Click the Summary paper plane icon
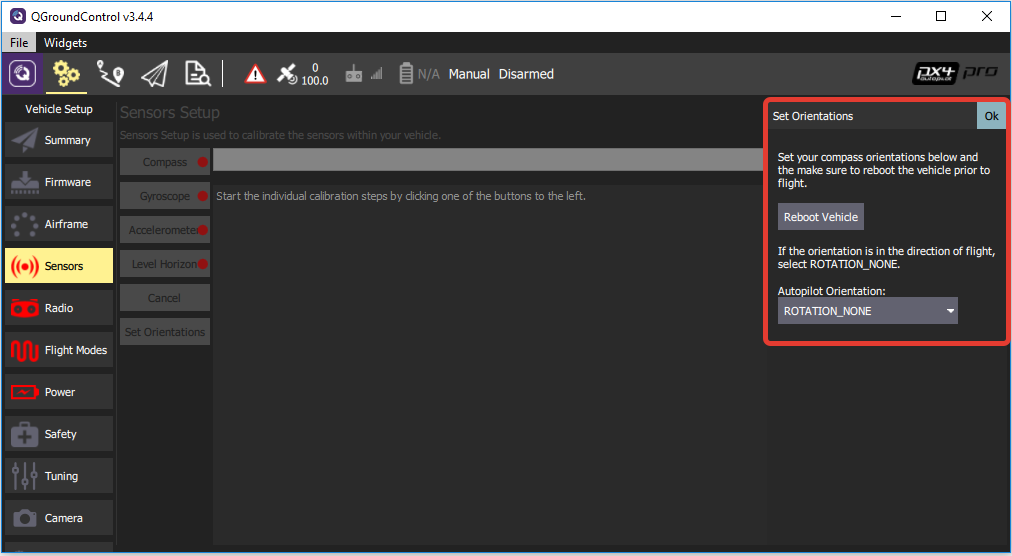This screenshot has width=1012, height=556. click(25, 140)
